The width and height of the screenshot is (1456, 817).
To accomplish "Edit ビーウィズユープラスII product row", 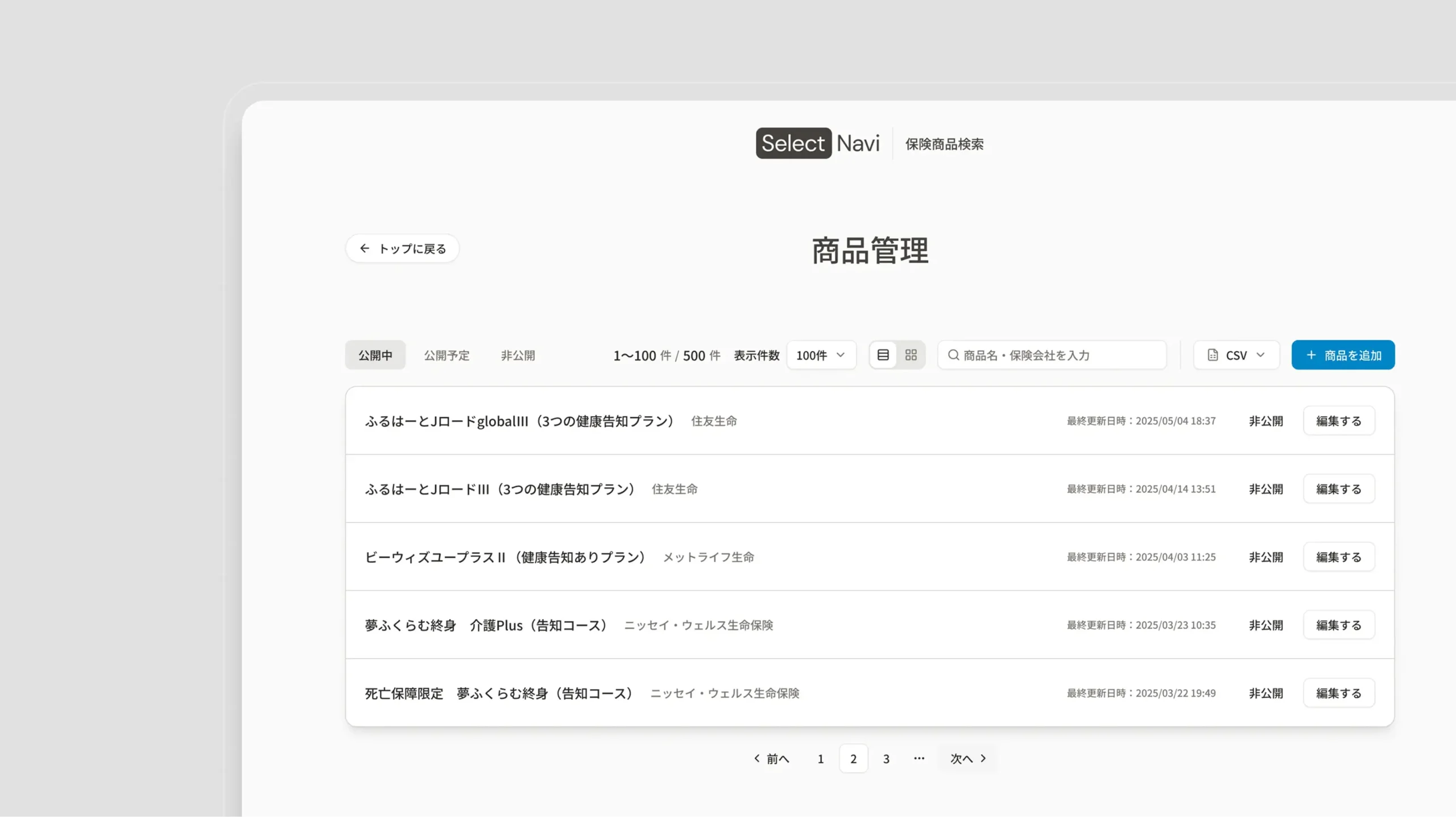I will pyautogui.click(x=1338, y=557).
